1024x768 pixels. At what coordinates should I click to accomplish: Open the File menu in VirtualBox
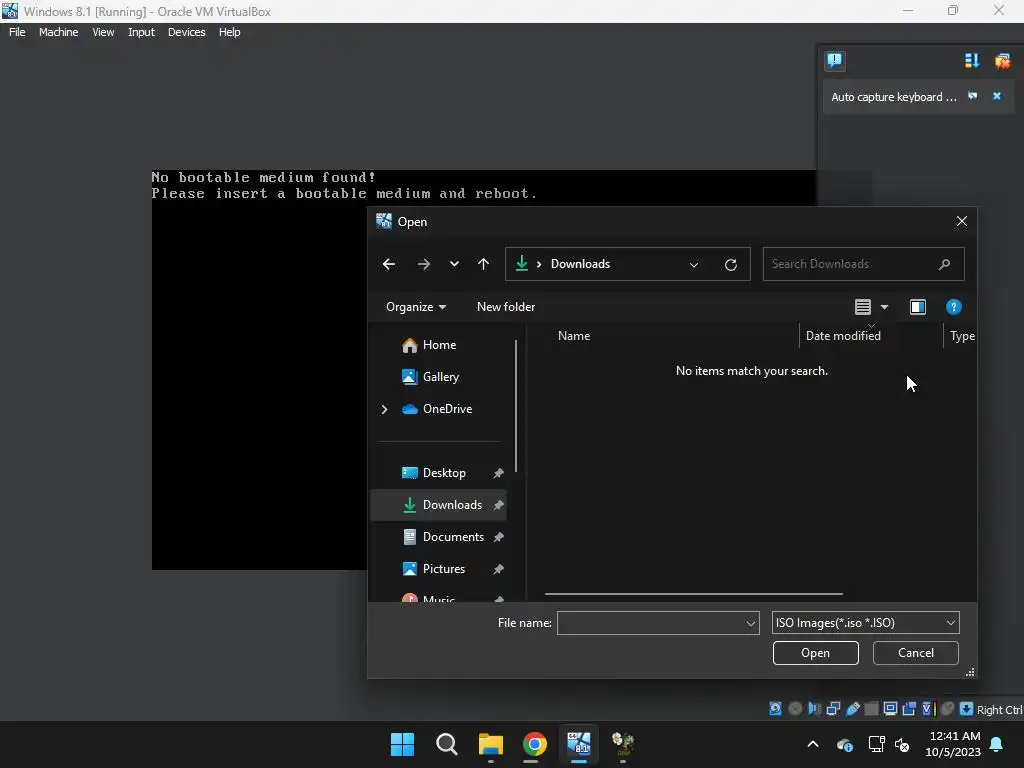[17, 32]
